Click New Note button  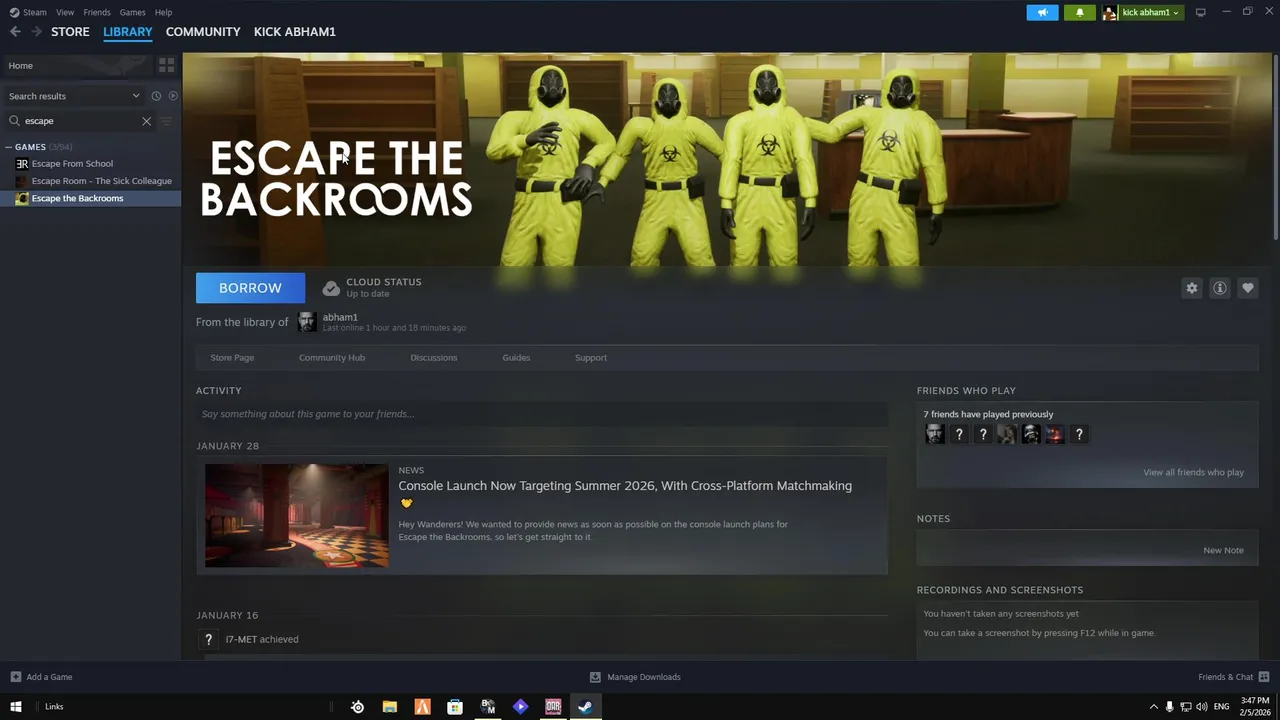pos(1223,550)
